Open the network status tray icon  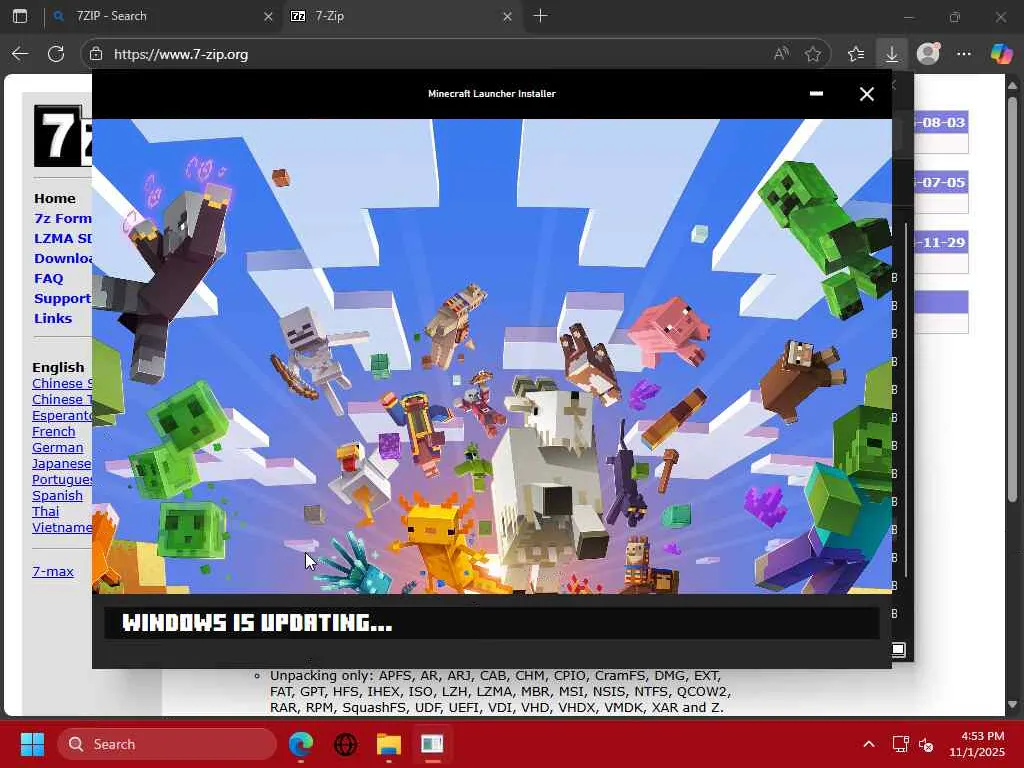coord(901,744)
